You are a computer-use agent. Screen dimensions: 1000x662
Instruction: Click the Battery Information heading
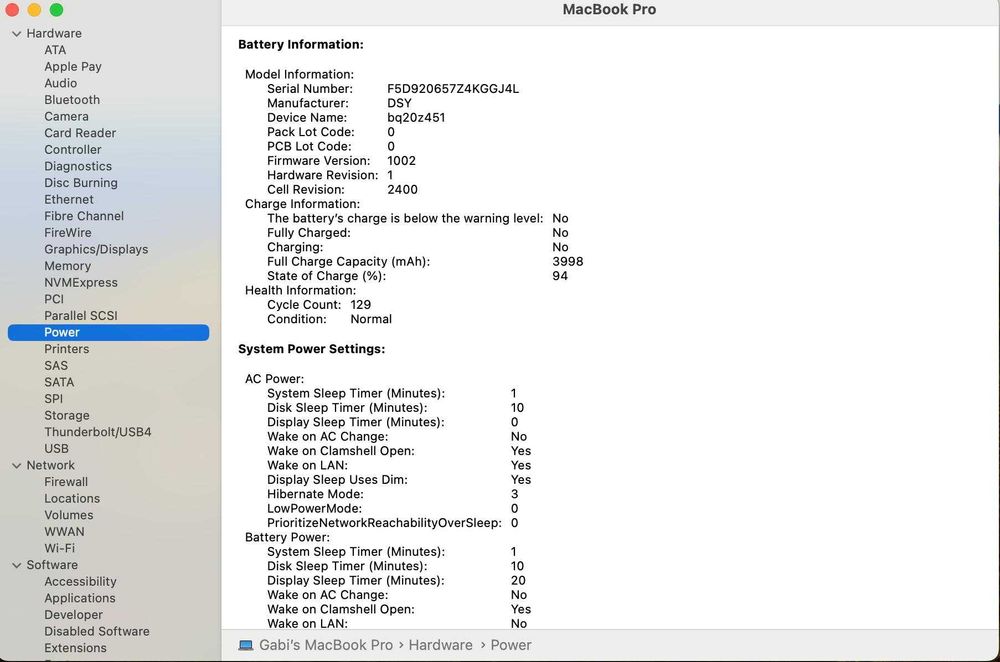(301, 45)
